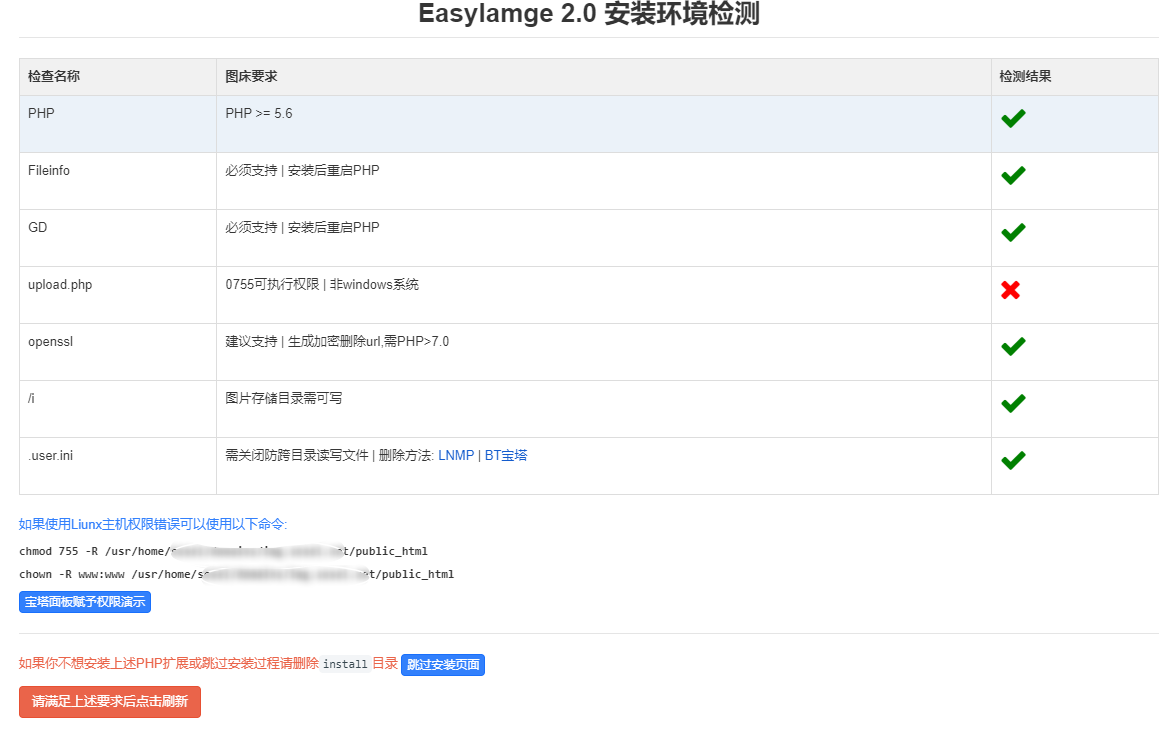Click the green checkmark in the .user.ini row
This screenshot has width=1167, height=729.
tap(1013, 460)
